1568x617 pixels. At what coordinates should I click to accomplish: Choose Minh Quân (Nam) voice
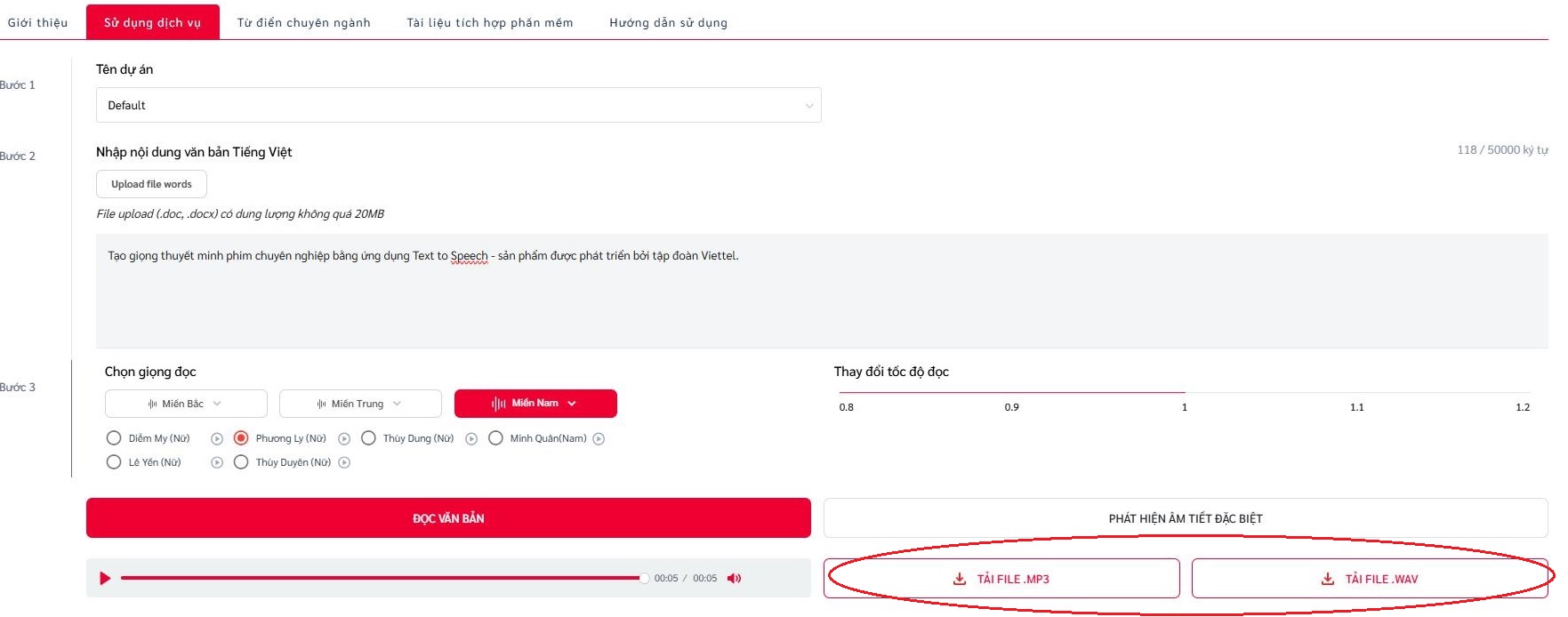click(495, 438)
